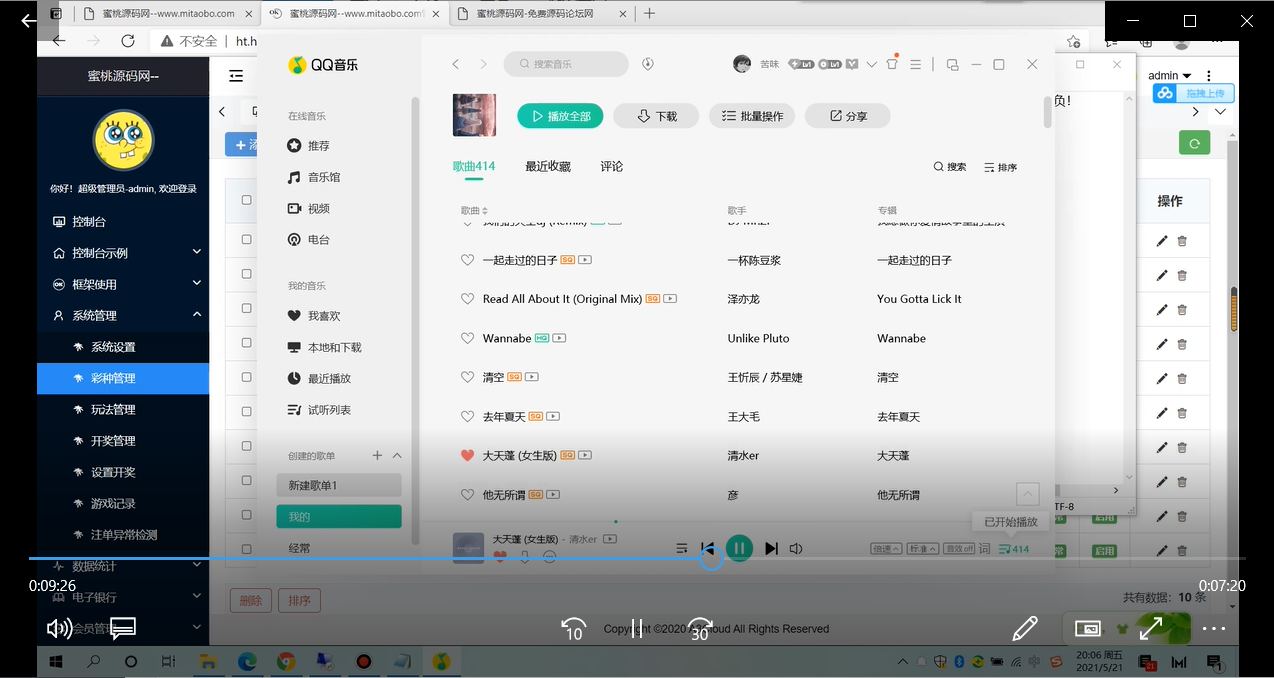
Task: Click the QQ Music song list scrollbar
Action: coord(1048,111)
